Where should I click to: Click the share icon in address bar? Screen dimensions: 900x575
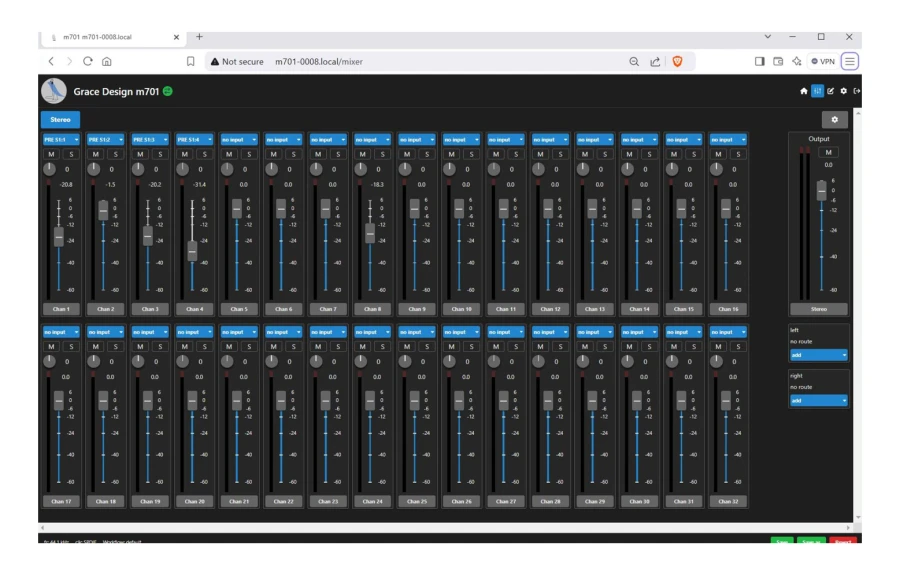click(x=655, y=61)
